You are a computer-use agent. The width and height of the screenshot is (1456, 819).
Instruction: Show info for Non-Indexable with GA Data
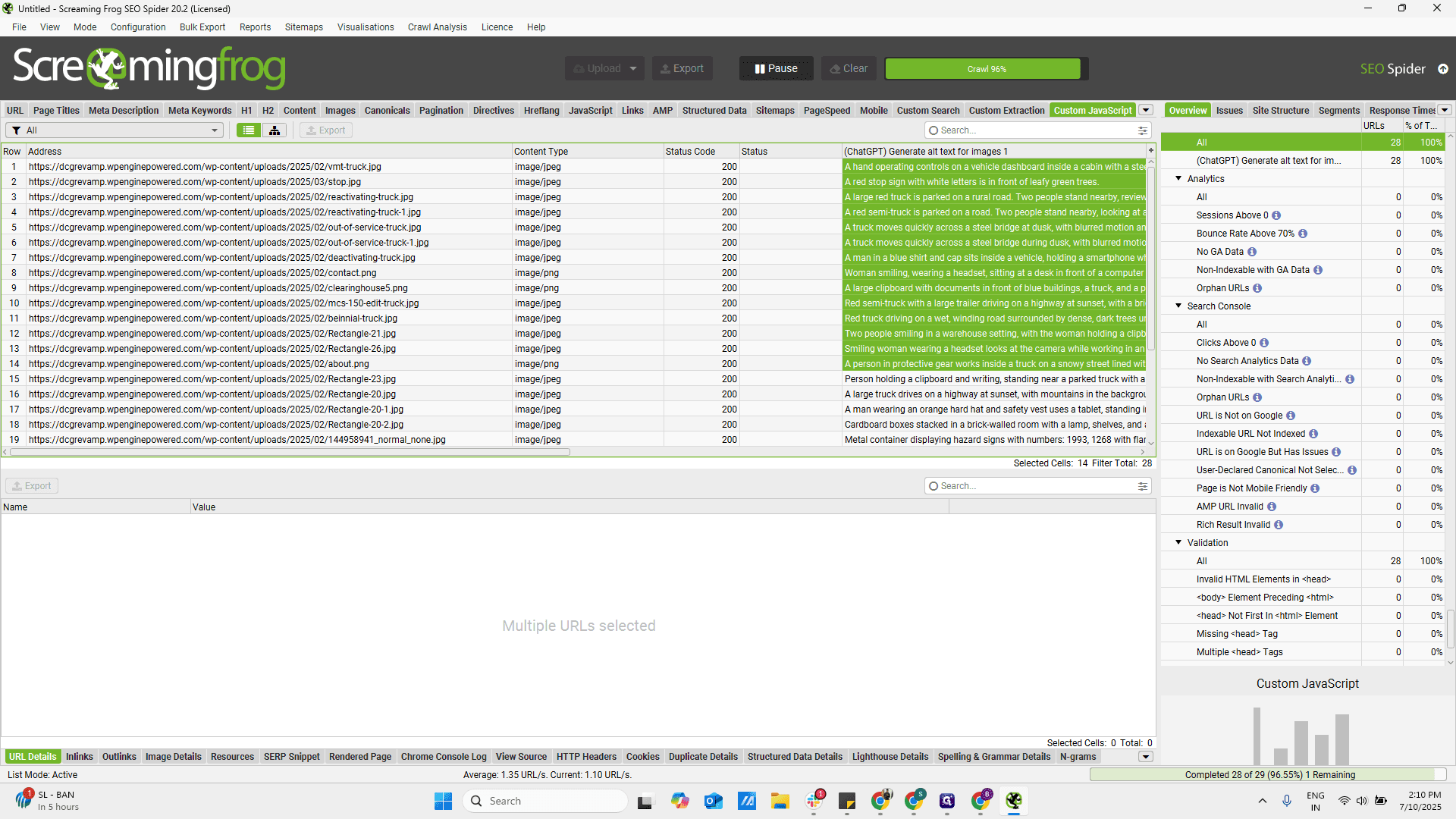point(1318,270)
